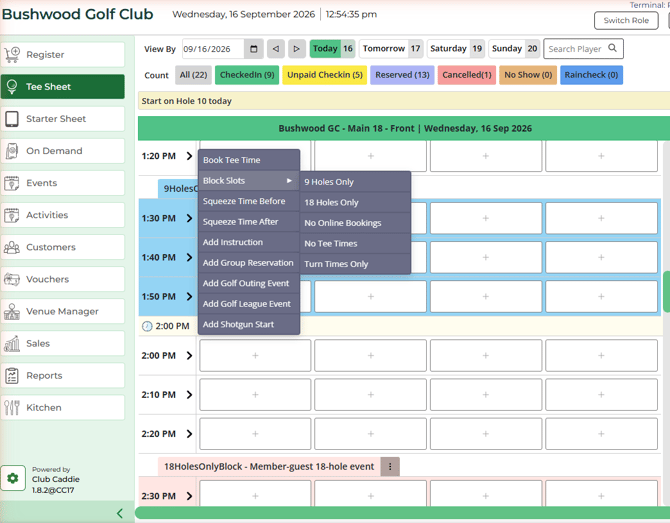Filter by yellow Unpaid Checkin (5) chip
The height and width of the screenshot is (523, 670).
(325, 75)
